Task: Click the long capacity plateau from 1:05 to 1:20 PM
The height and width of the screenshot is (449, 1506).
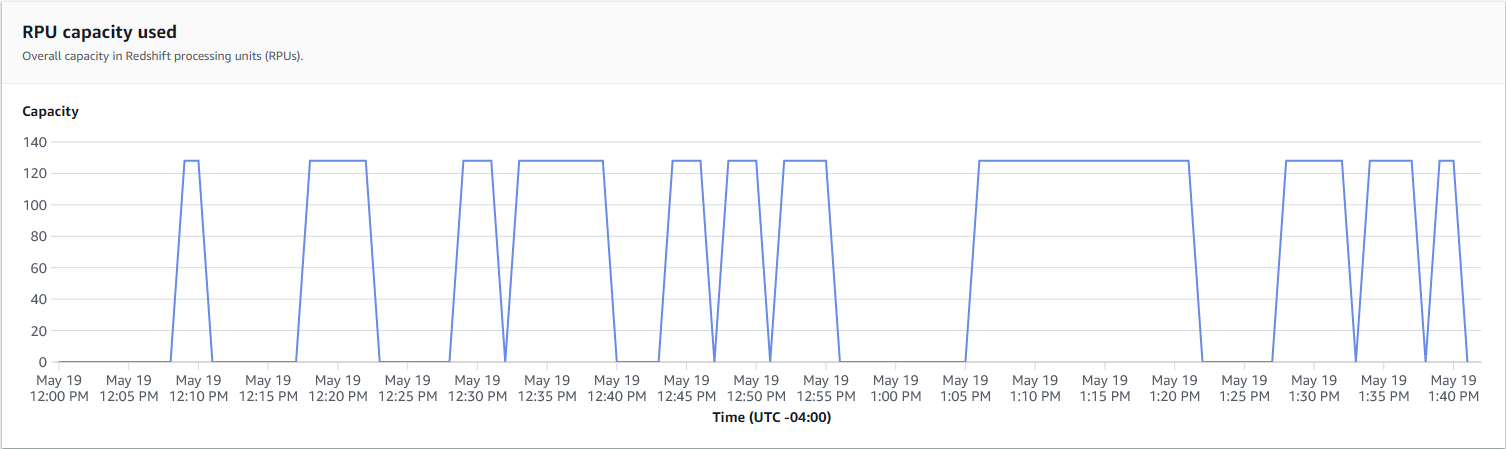Action: [1084, 160]
